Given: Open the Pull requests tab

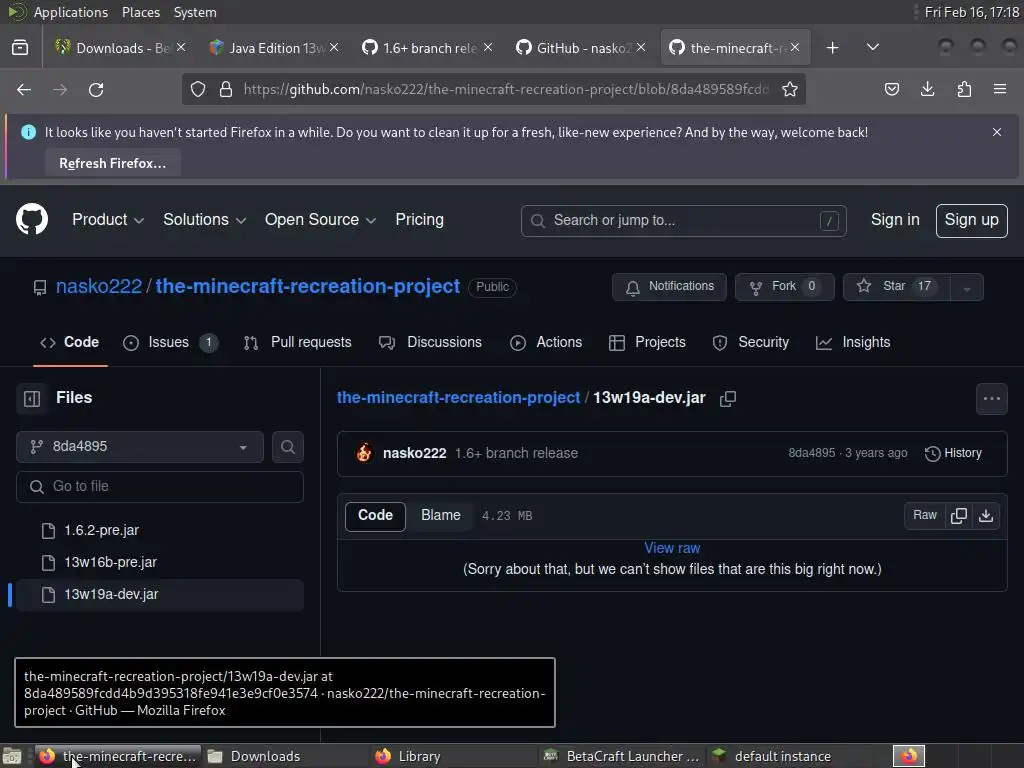Looking at the screenshot, I should (297, 342).
